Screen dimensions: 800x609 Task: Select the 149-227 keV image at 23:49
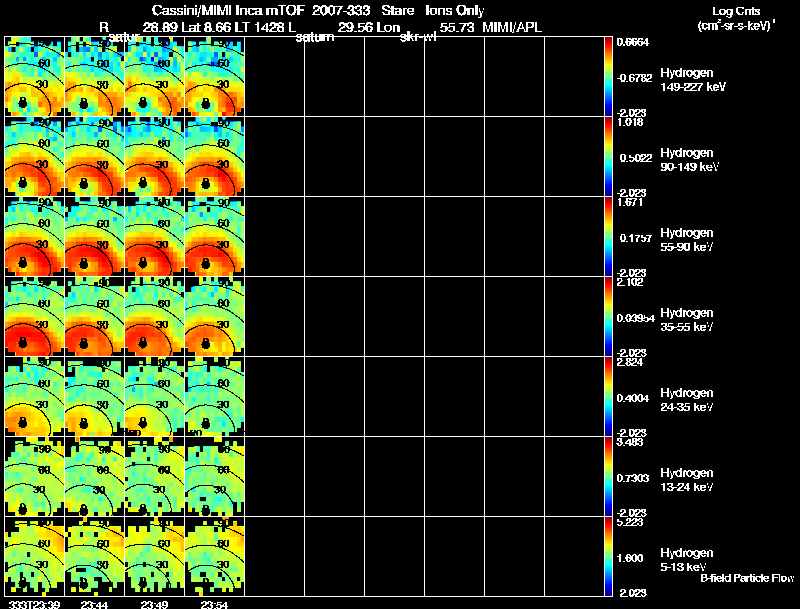(x=155, y=77)
